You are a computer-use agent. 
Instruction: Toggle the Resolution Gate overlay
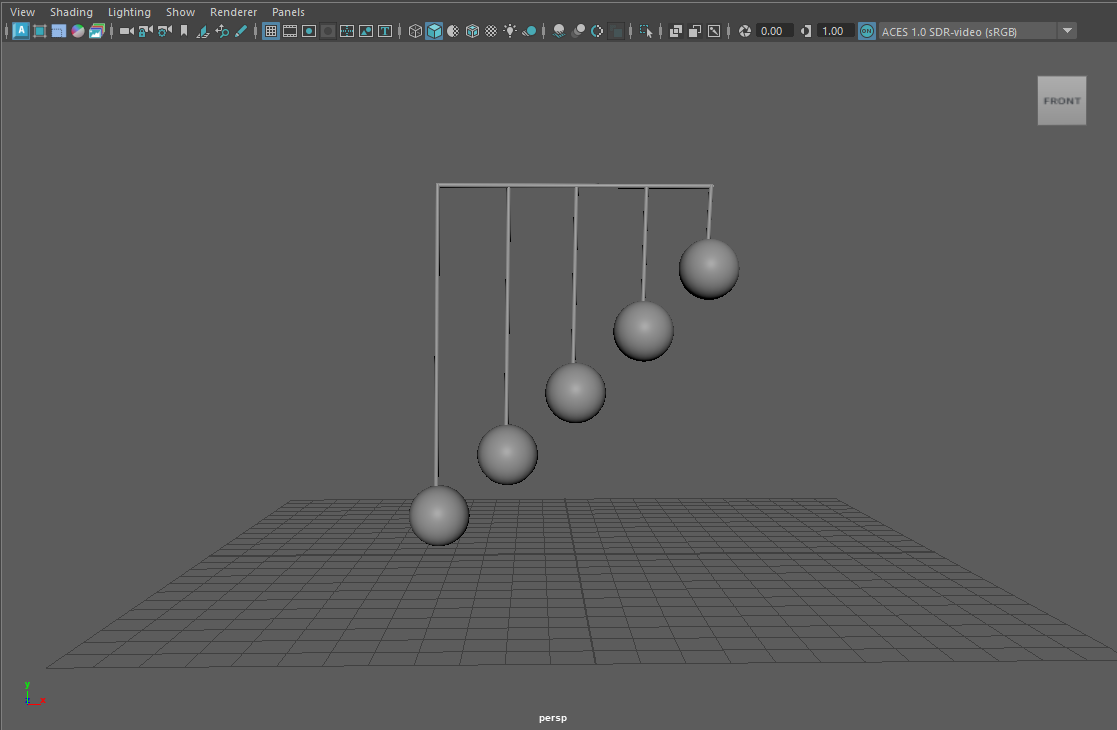[309, 31]
